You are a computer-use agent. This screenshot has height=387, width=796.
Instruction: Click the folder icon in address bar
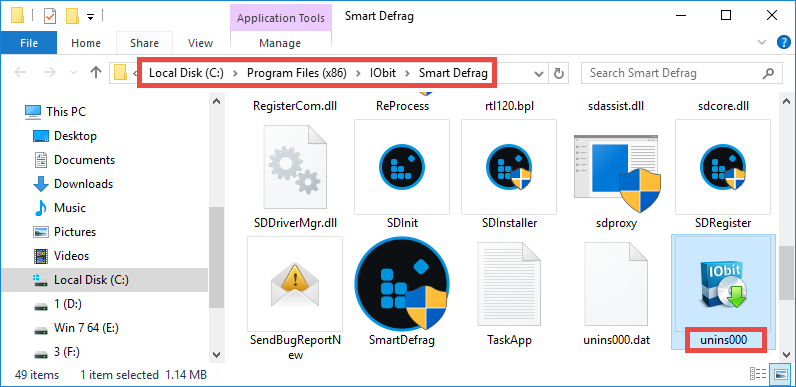[x=120, y=73]
